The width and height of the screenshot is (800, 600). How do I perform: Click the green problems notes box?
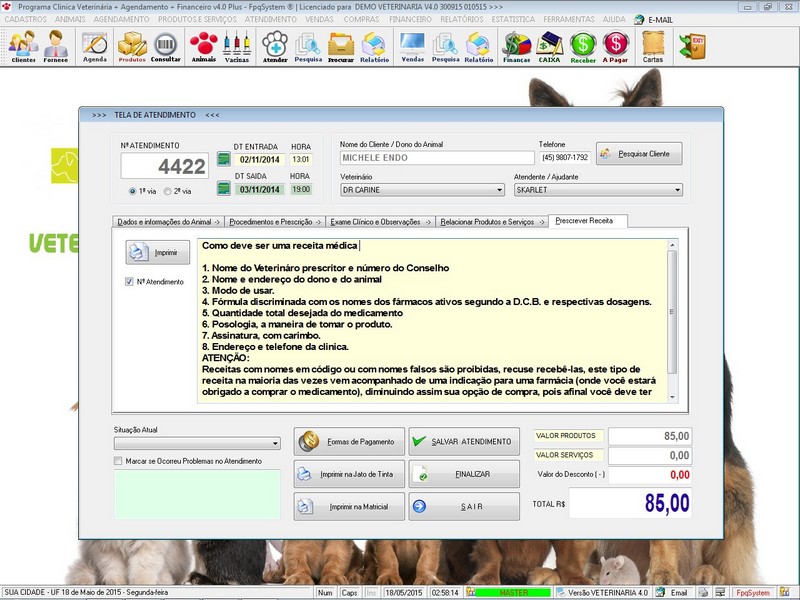click(197, 494)
